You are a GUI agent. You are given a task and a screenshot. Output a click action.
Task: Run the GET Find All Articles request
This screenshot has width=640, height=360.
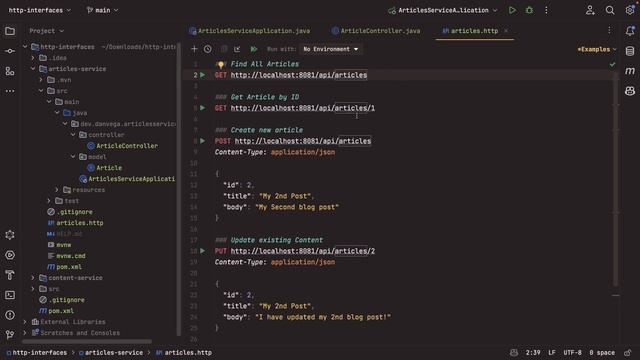[x=202, y=75]
